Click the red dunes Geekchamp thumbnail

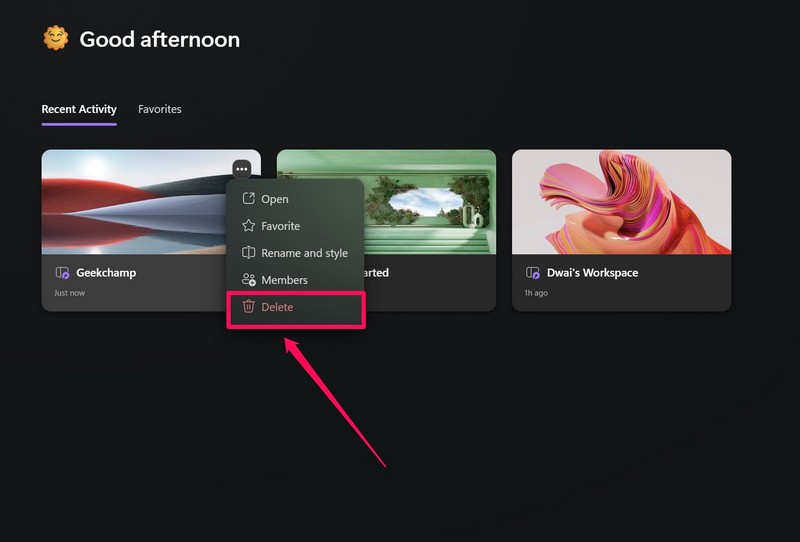coord(130,200)
